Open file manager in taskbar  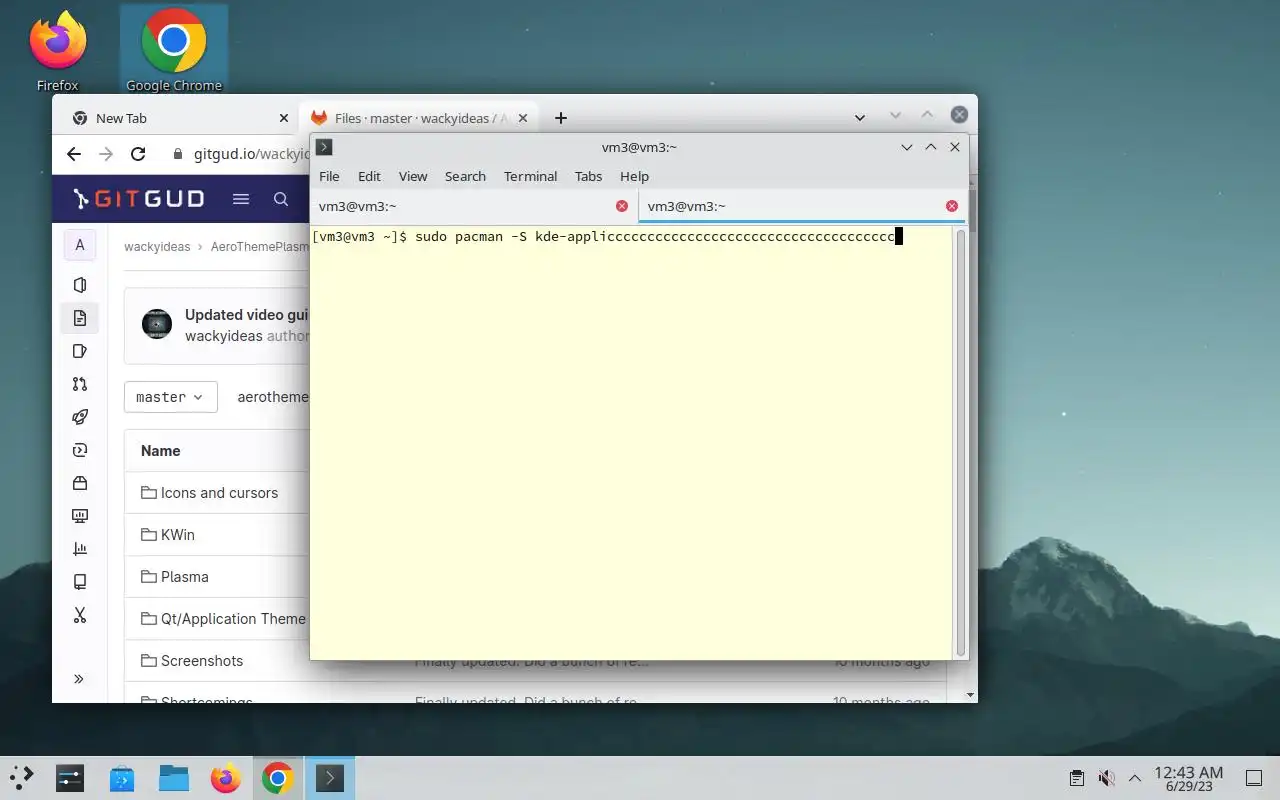click(x=174, y=778)
